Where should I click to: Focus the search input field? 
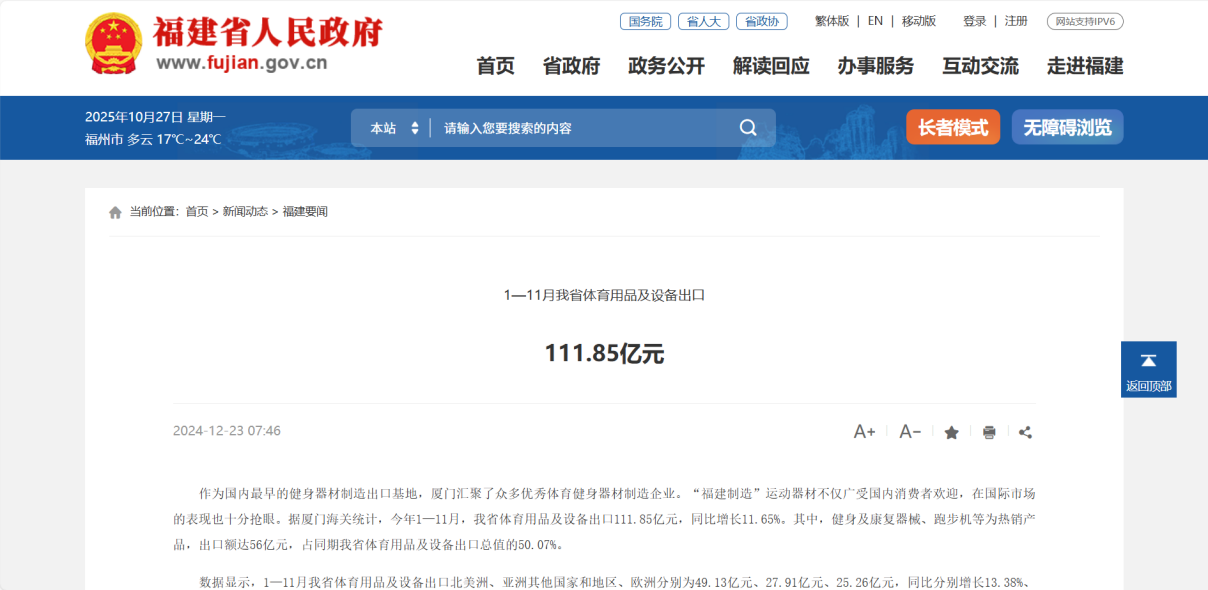click(x=580, y=128)
